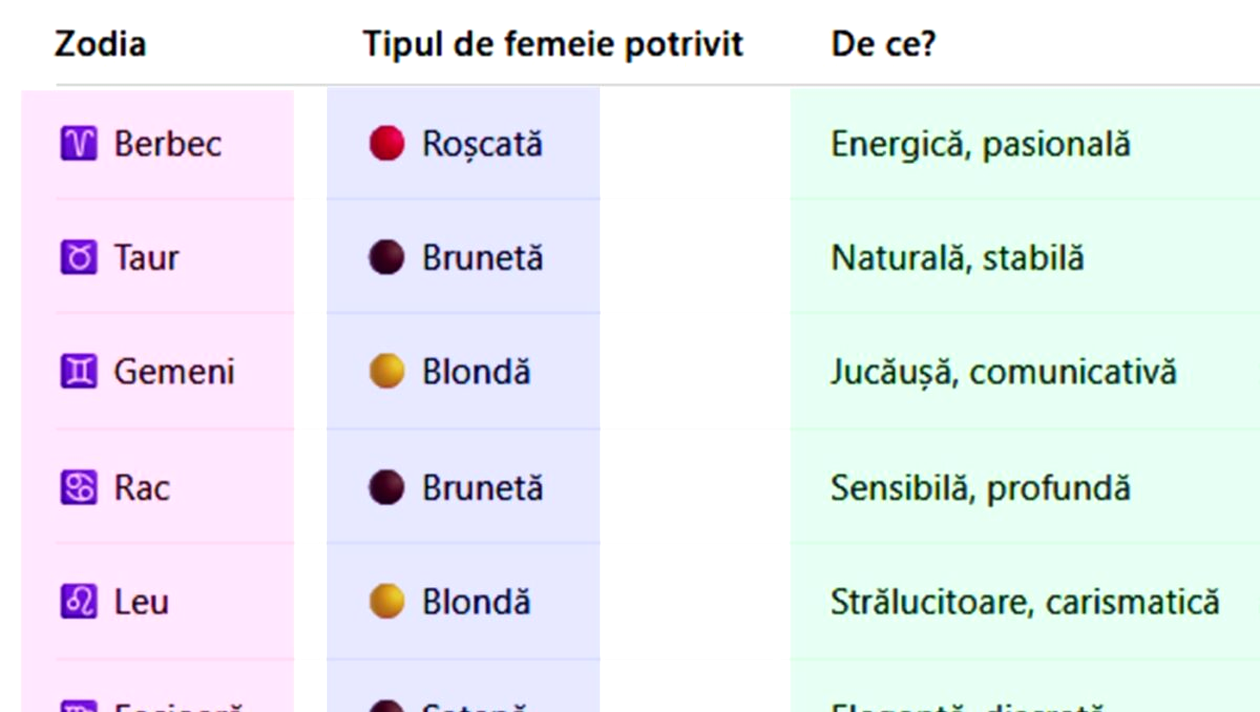This screenshot has height=712, width=1260.
Task: Select the Berbec zodiac label
Action: point(168,144)
